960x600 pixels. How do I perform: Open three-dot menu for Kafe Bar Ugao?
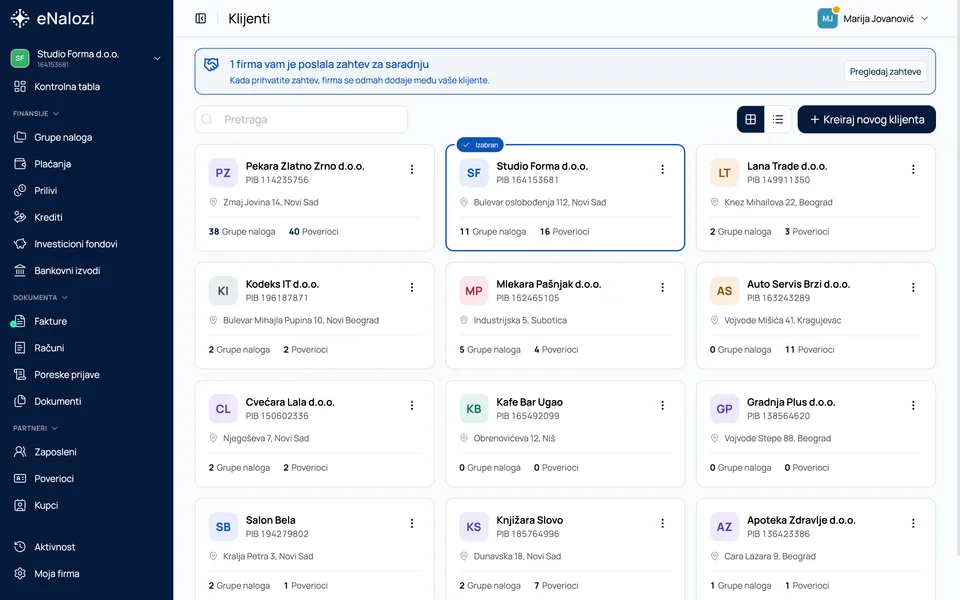(x=662, y=405)
